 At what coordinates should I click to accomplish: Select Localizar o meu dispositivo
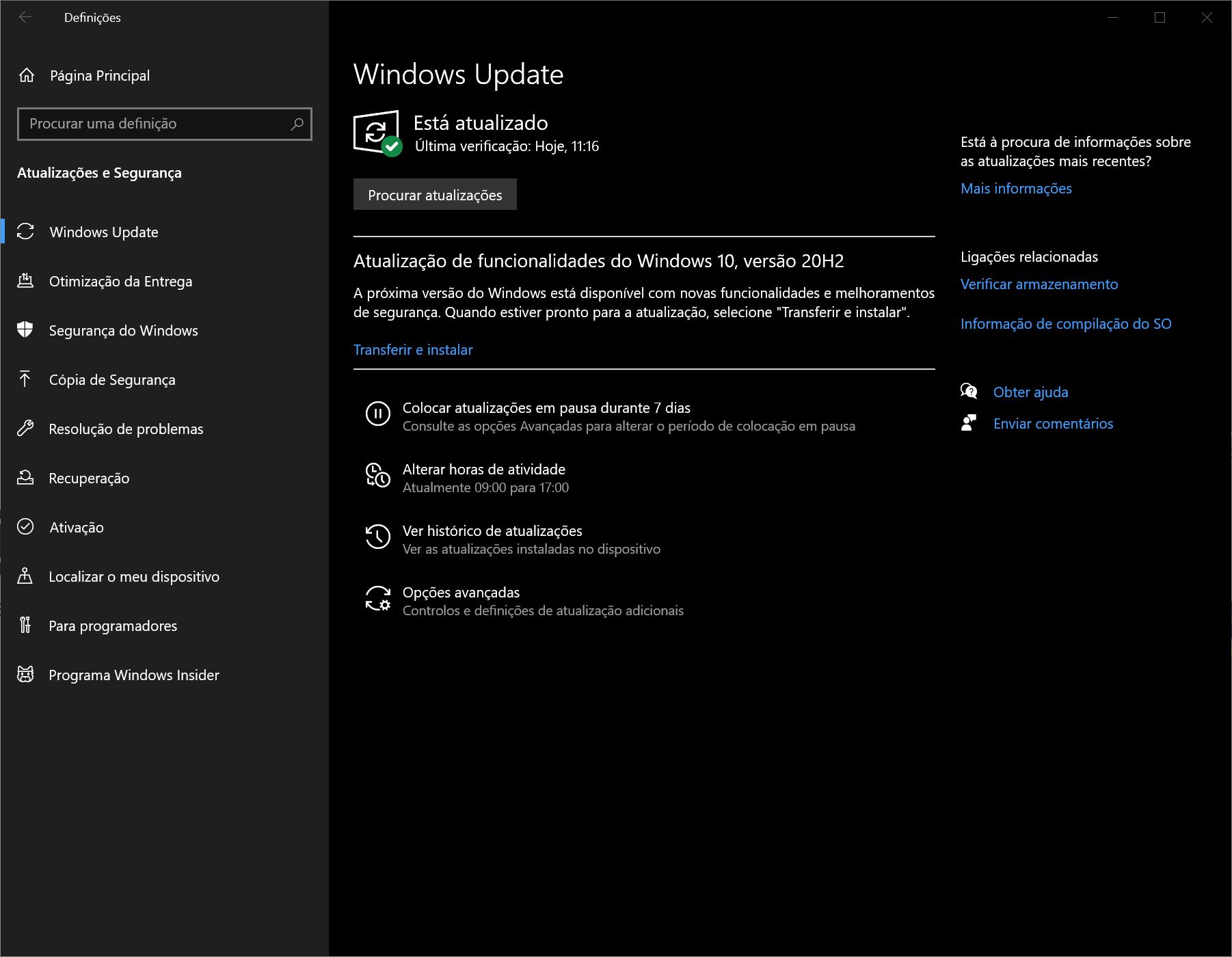(x=164, y=576)
